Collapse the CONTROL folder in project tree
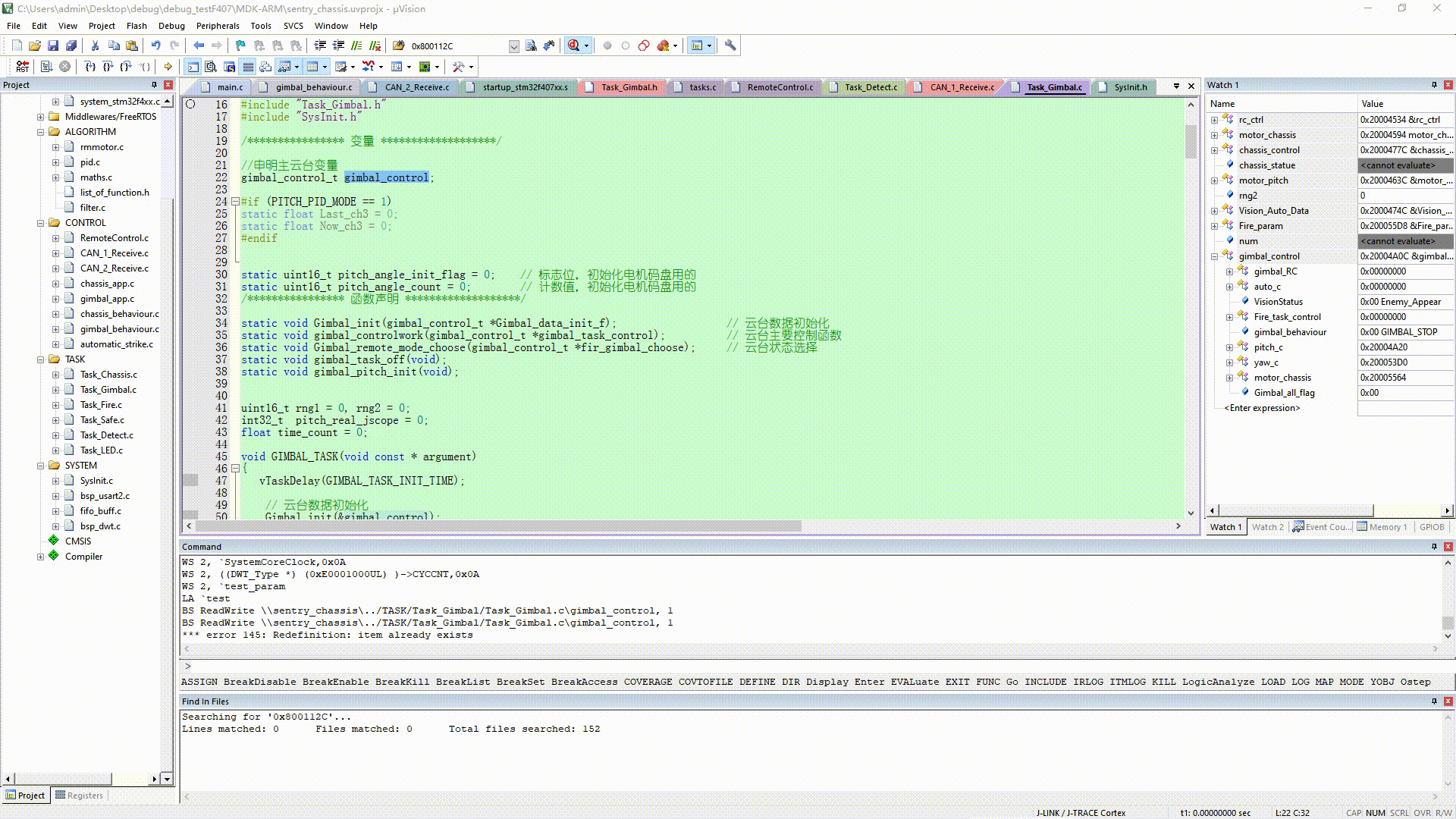Image resolution: width=1456 pixels, height=819 pixels. coord(40,223)
